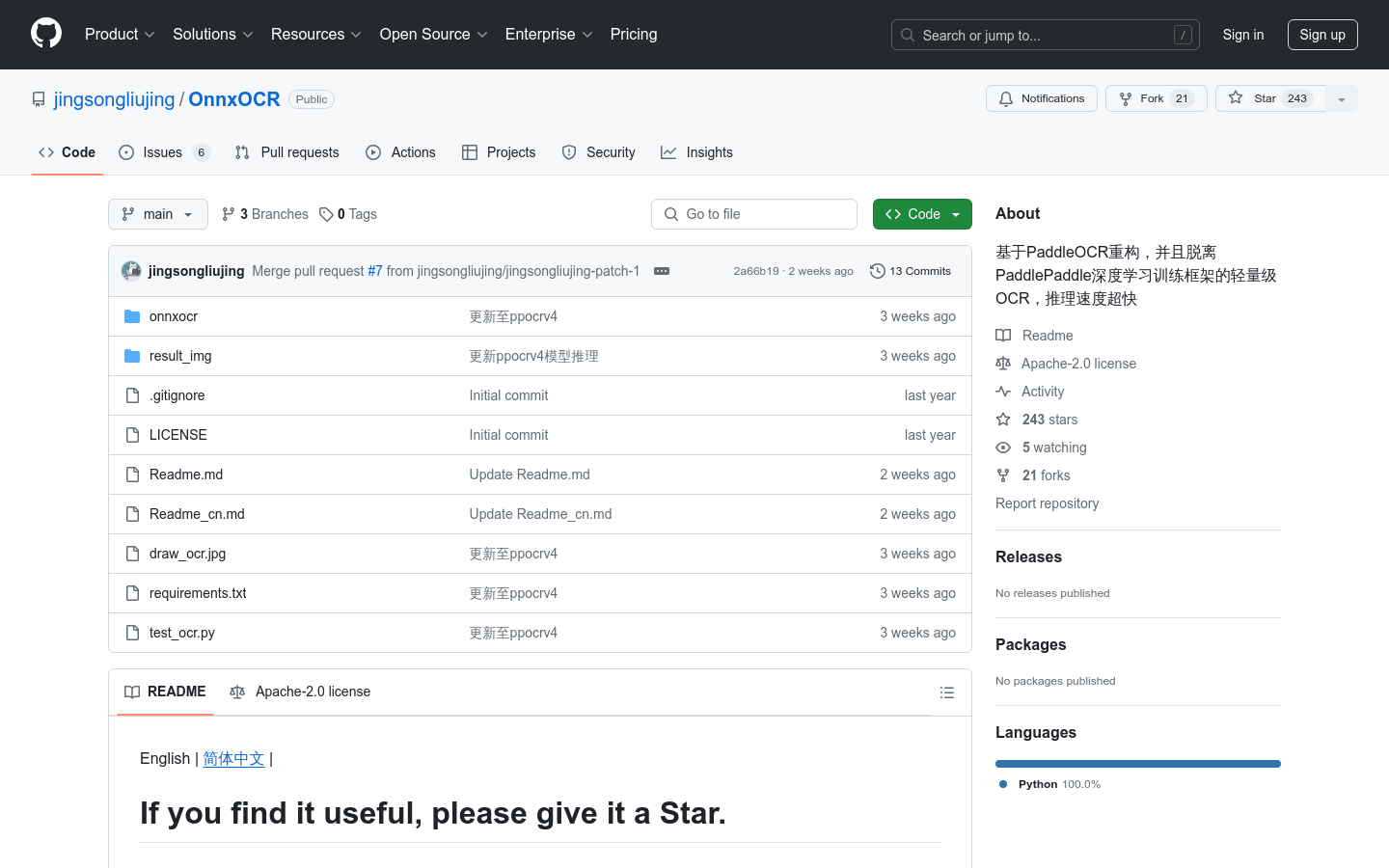
Task: Open the Readme.md file
Action: 186,475
